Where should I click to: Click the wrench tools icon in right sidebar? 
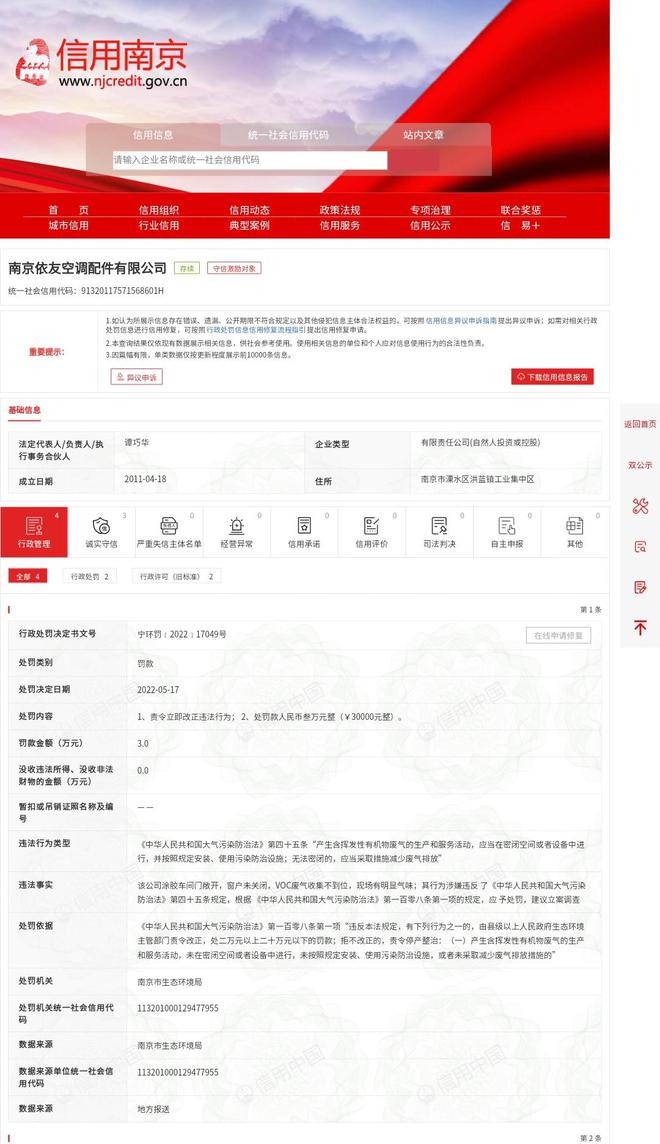pos(640,506)
